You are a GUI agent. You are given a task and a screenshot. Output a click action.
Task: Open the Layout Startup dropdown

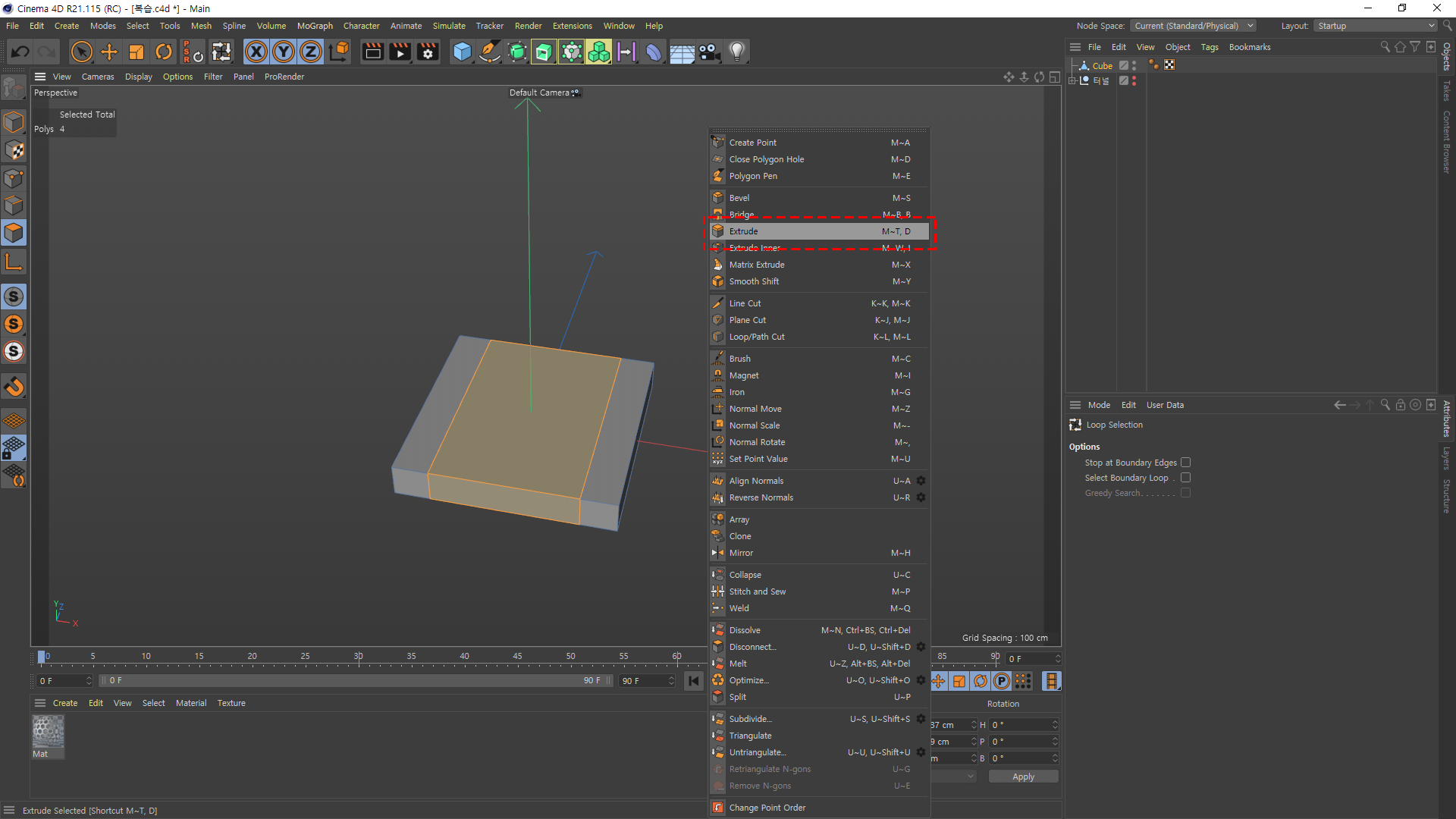click(1376, 26)
